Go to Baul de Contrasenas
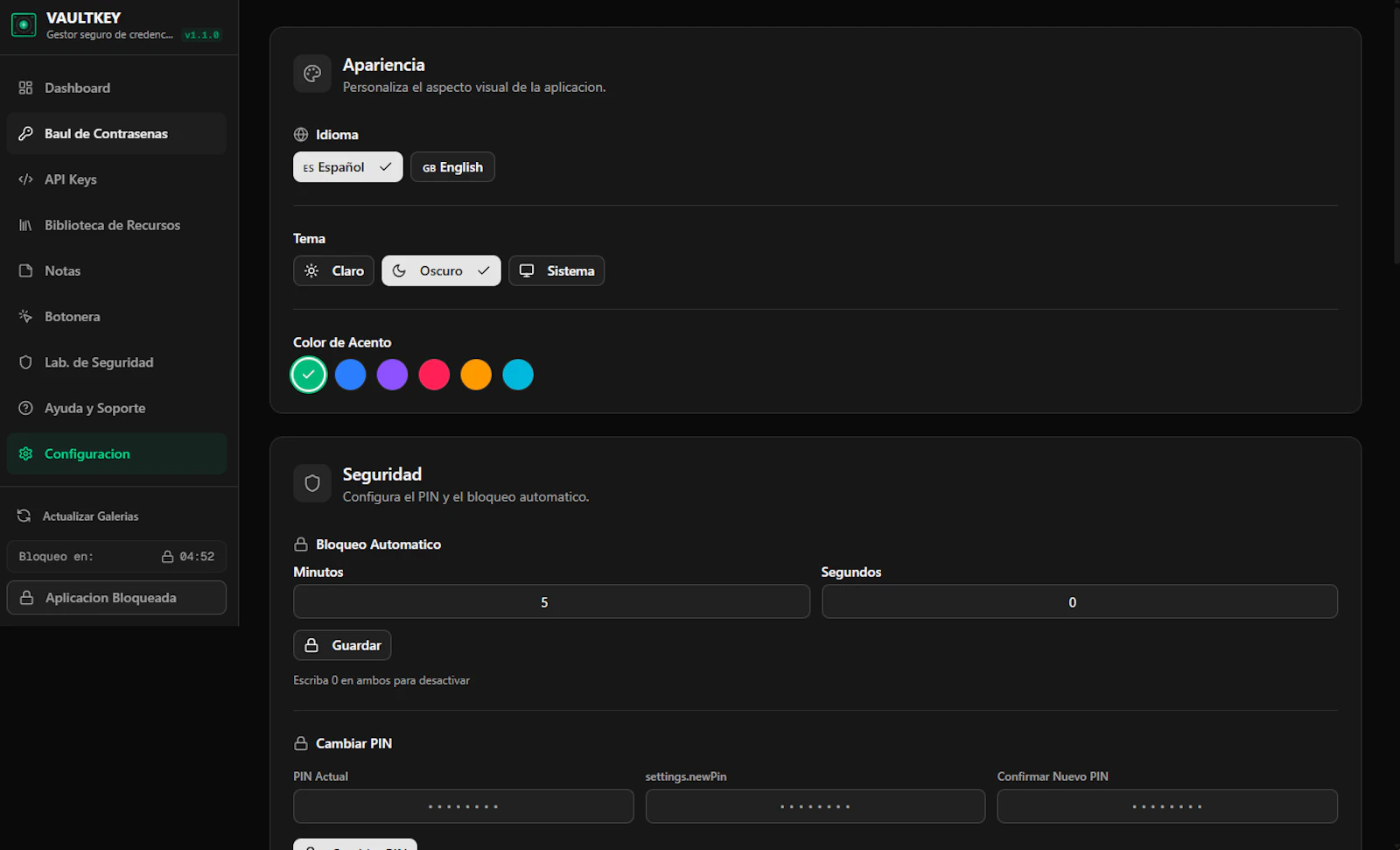Image resolution: width=1400 pixels, height=850 pixels. (116, 134)
